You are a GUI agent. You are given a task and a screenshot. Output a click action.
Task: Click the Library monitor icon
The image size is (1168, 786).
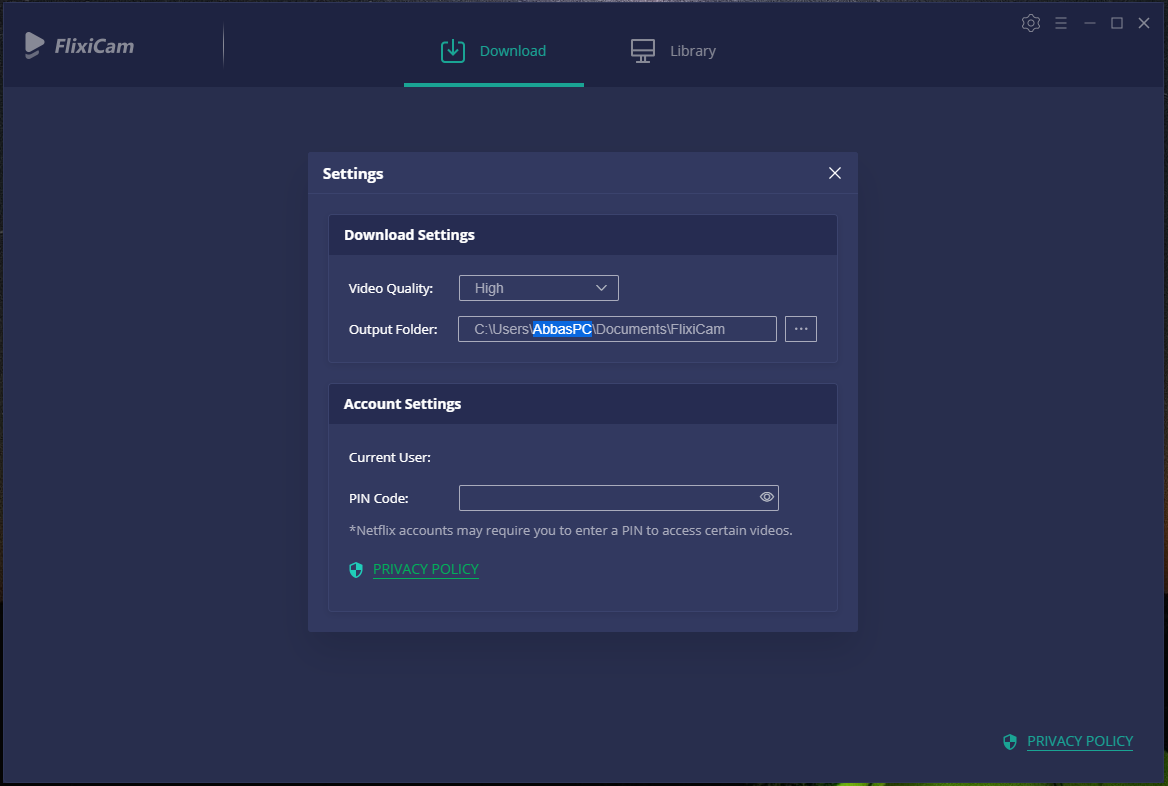coord(643,51)
